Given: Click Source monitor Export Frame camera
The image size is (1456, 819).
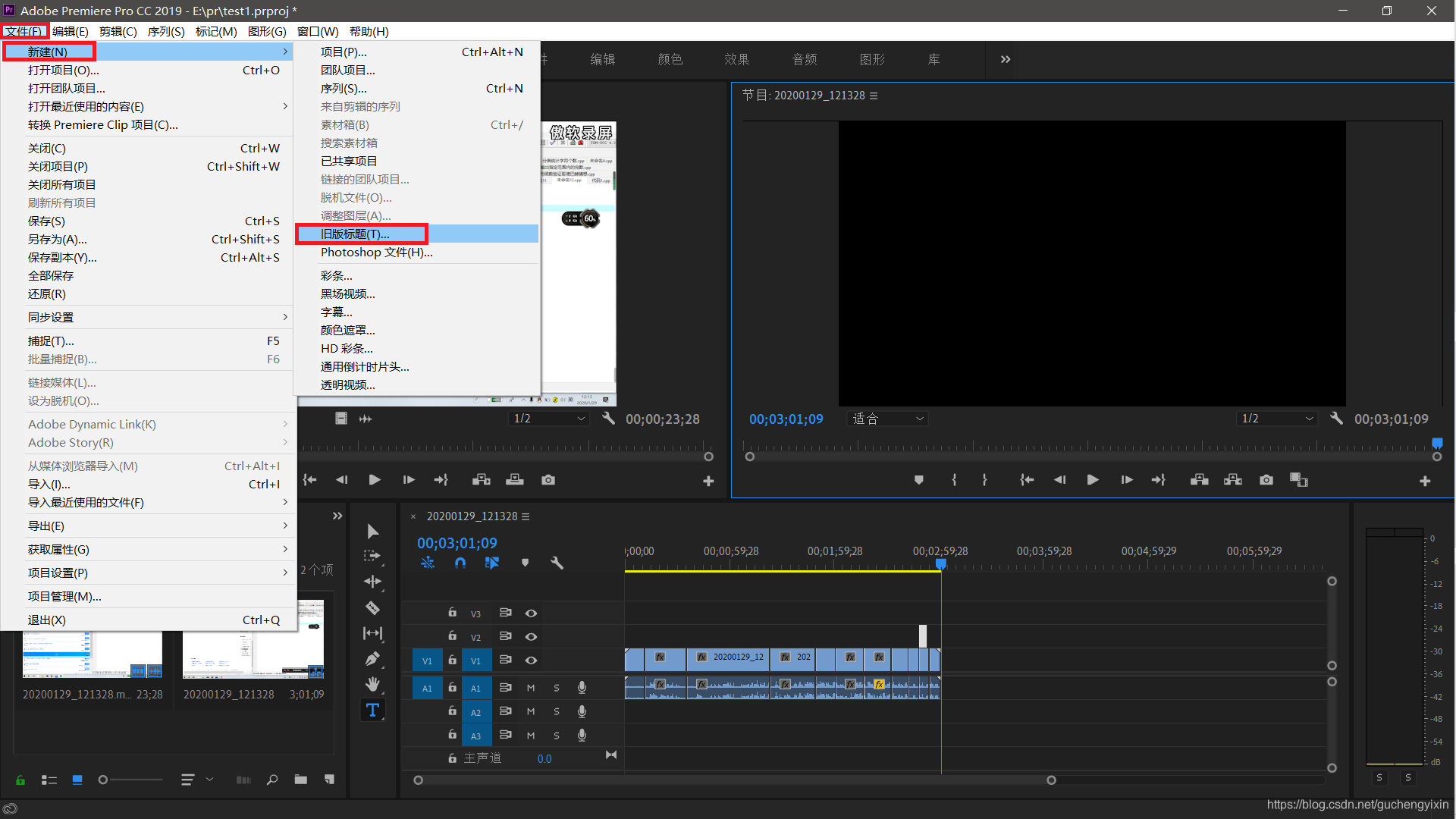Looking at the screenshot, I should [548, 480].
